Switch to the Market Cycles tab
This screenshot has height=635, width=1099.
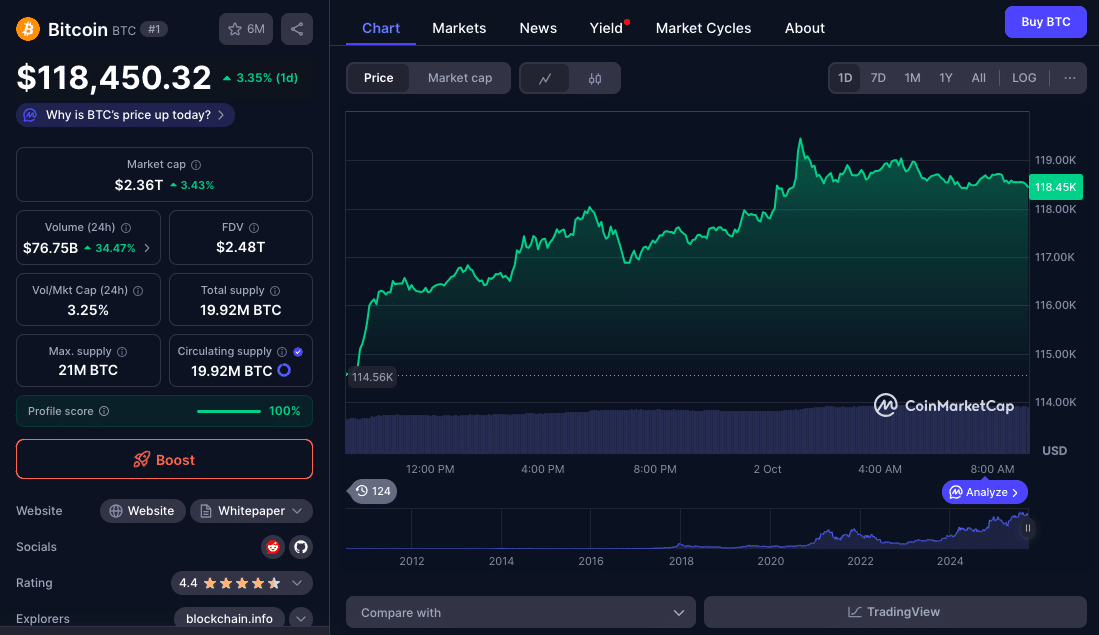(x=703, y=28)
